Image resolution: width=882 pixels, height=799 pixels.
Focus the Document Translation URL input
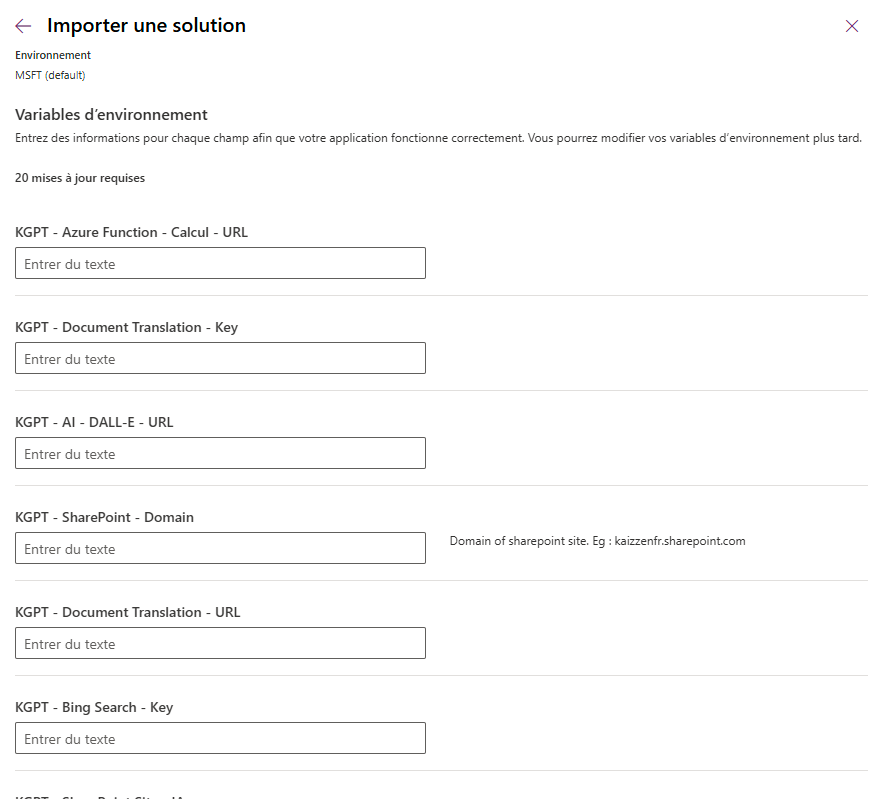[220, 643]
